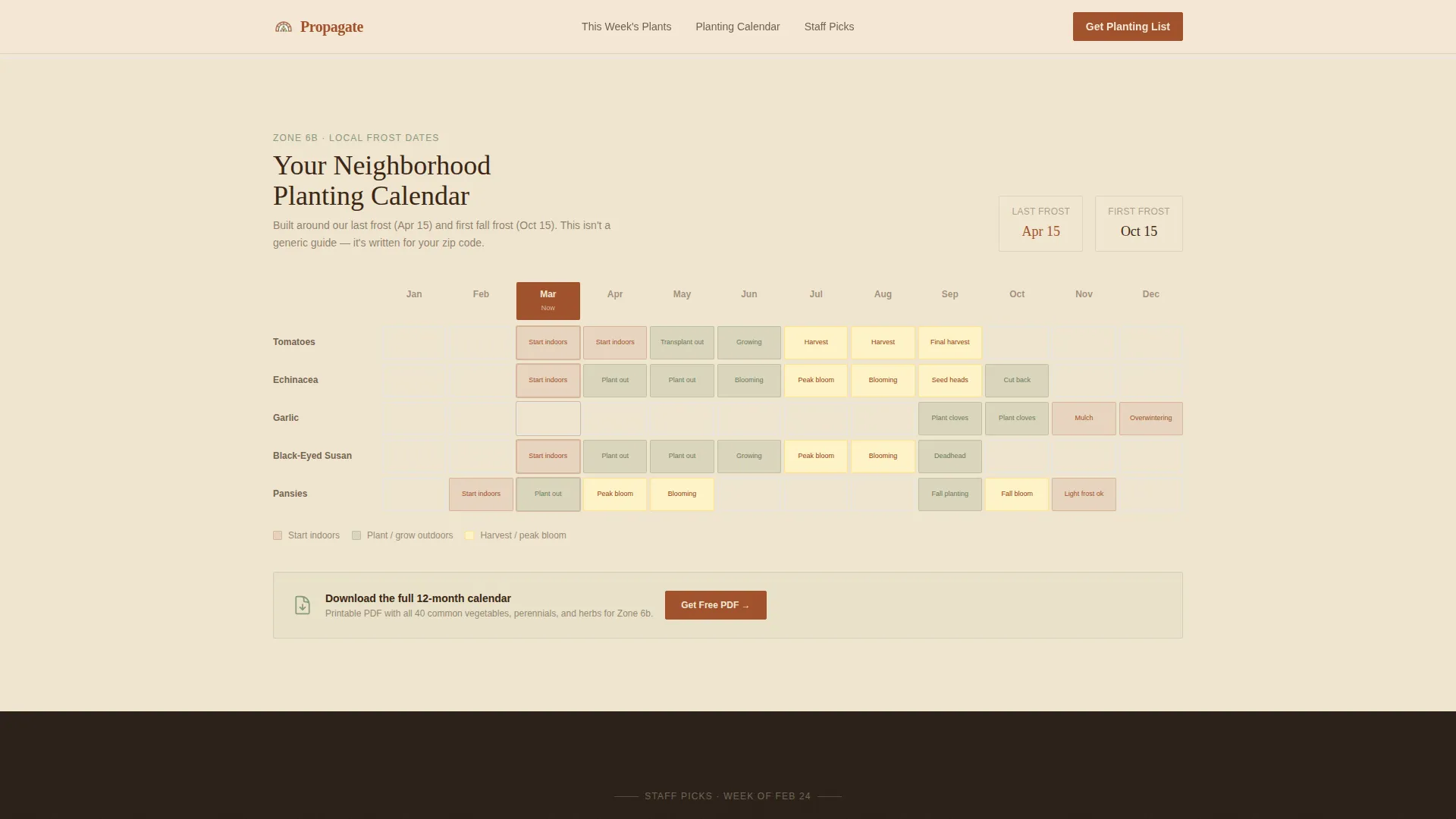This screenshot has height=819, width=1456.
Task: Open This Week's Plants nav link
Action: click(x=626, y=27)
